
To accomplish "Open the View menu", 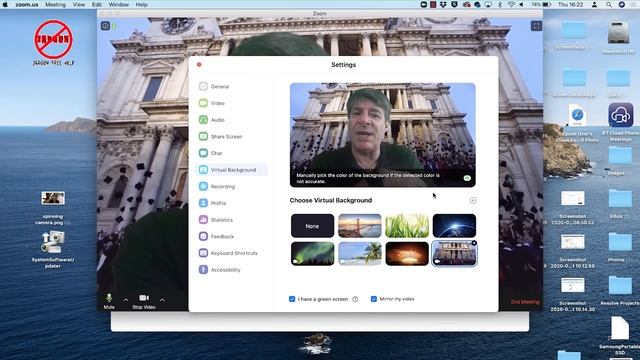I will coord(79,4).
